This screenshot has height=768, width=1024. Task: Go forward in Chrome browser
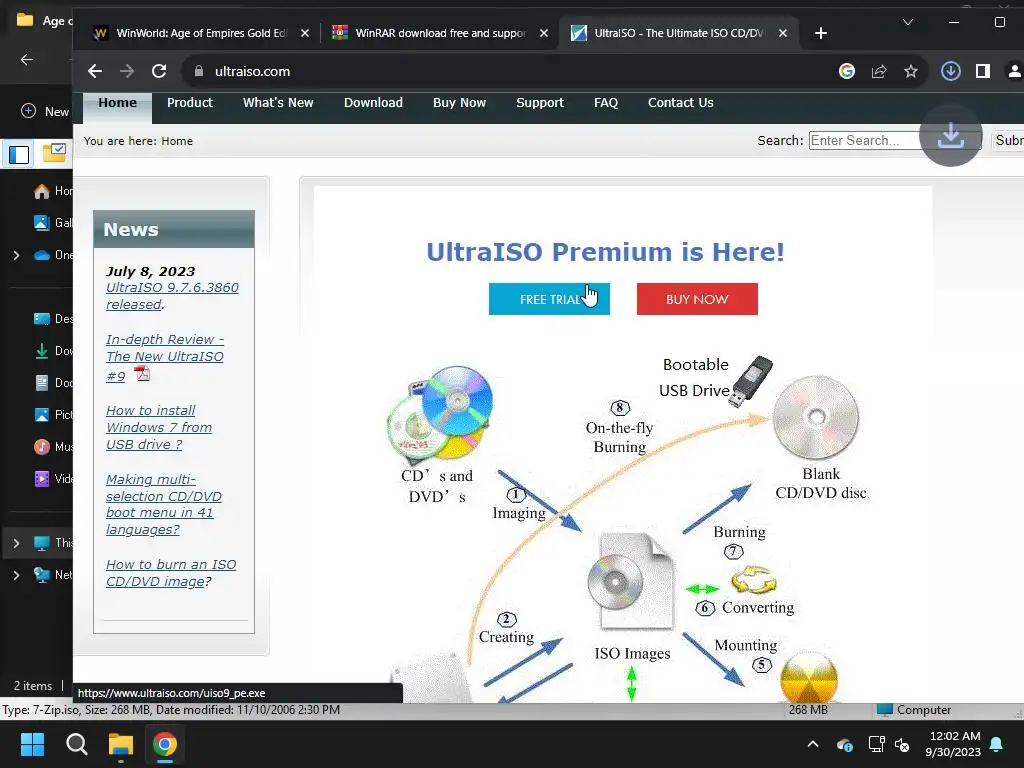pyautogui.click(x=127, y=71)
